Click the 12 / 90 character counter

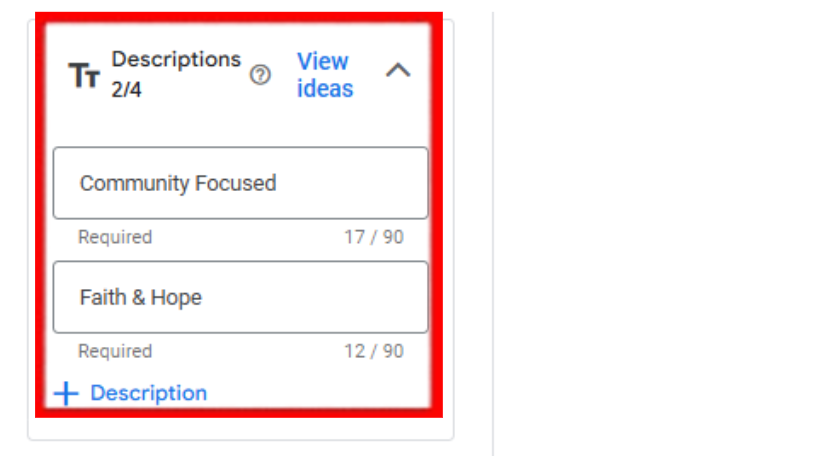point(374,351)
